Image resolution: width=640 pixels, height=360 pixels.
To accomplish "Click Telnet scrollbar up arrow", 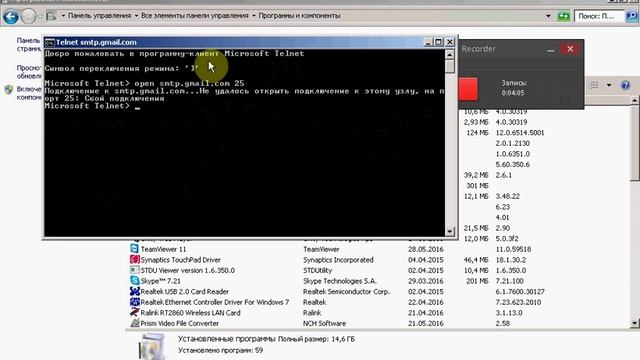I will [x=449, y=55].
